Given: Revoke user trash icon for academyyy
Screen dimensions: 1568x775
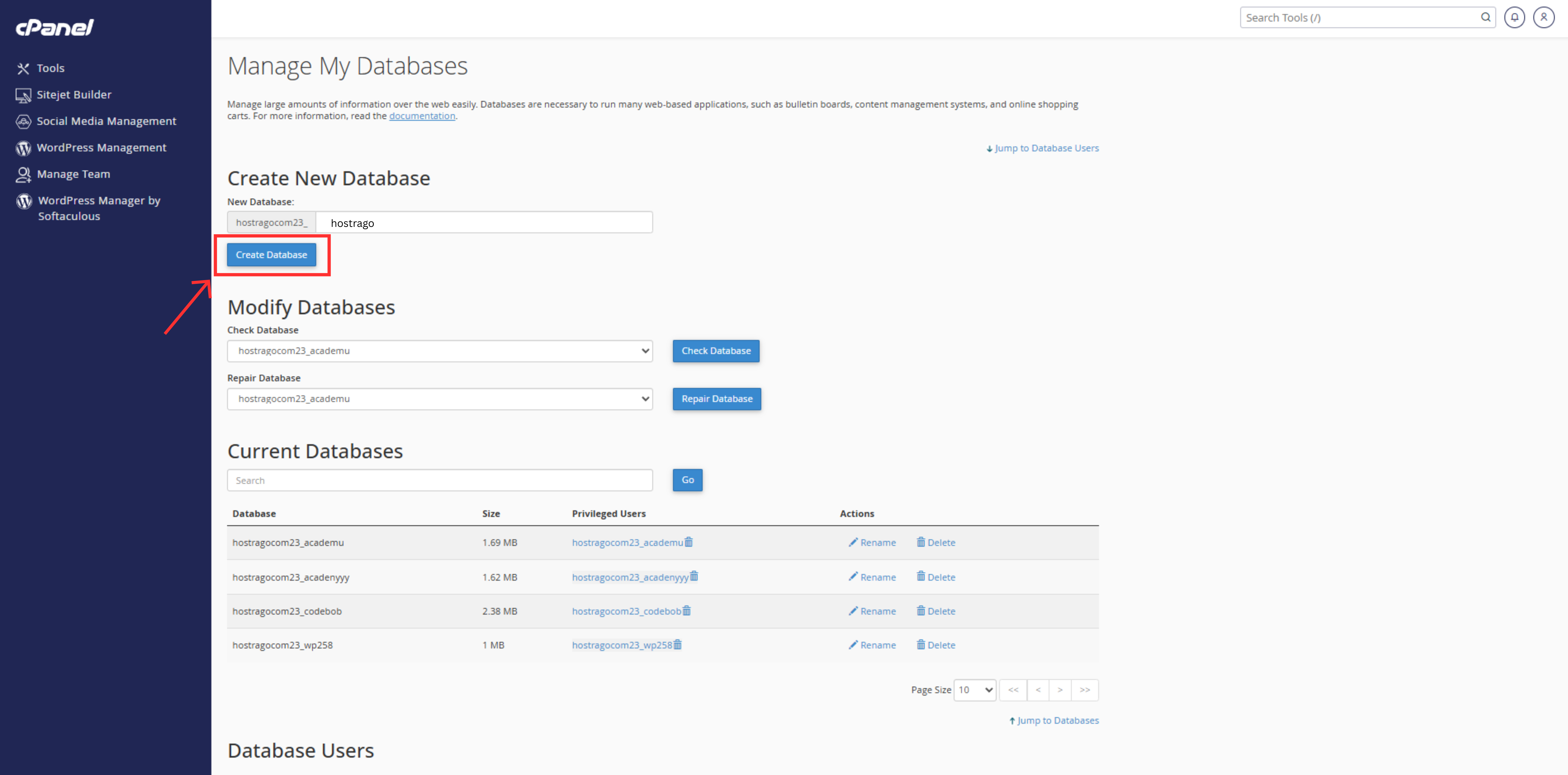Looking at the screenshot, I should [694, 577].
